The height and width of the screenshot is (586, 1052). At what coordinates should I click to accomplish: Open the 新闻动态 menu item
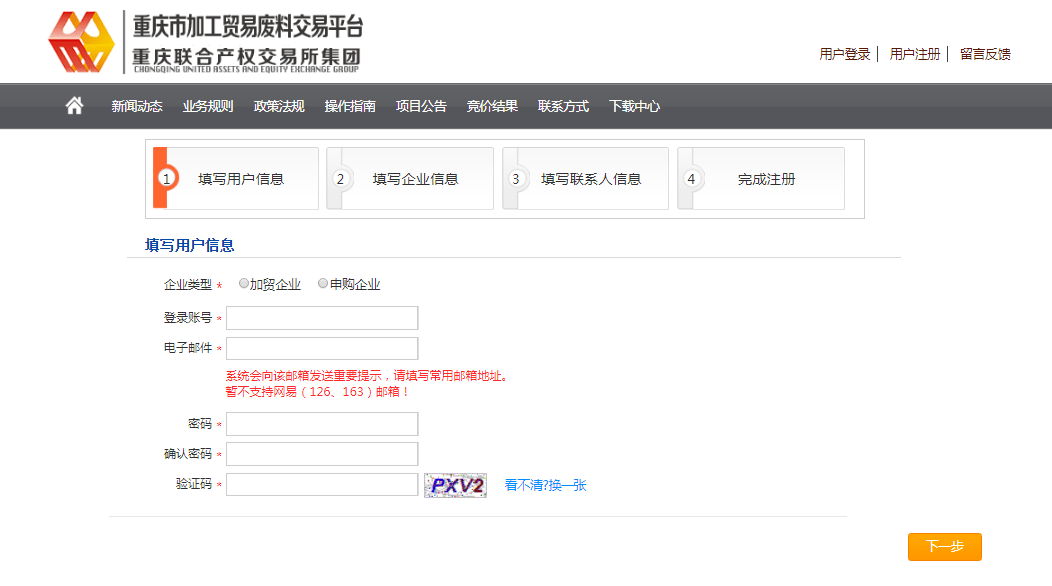(136, 106)
